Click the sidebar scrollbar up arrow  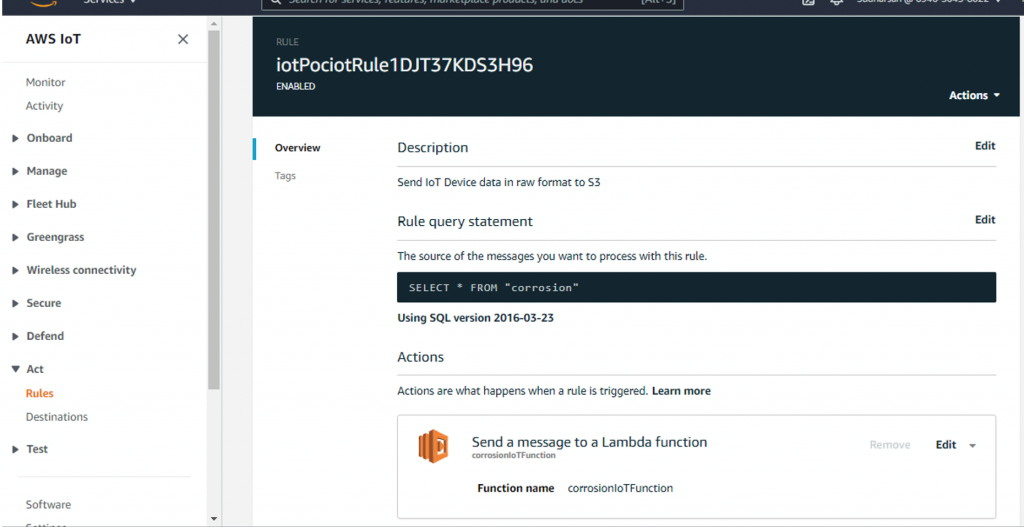[x=214, y=24]
